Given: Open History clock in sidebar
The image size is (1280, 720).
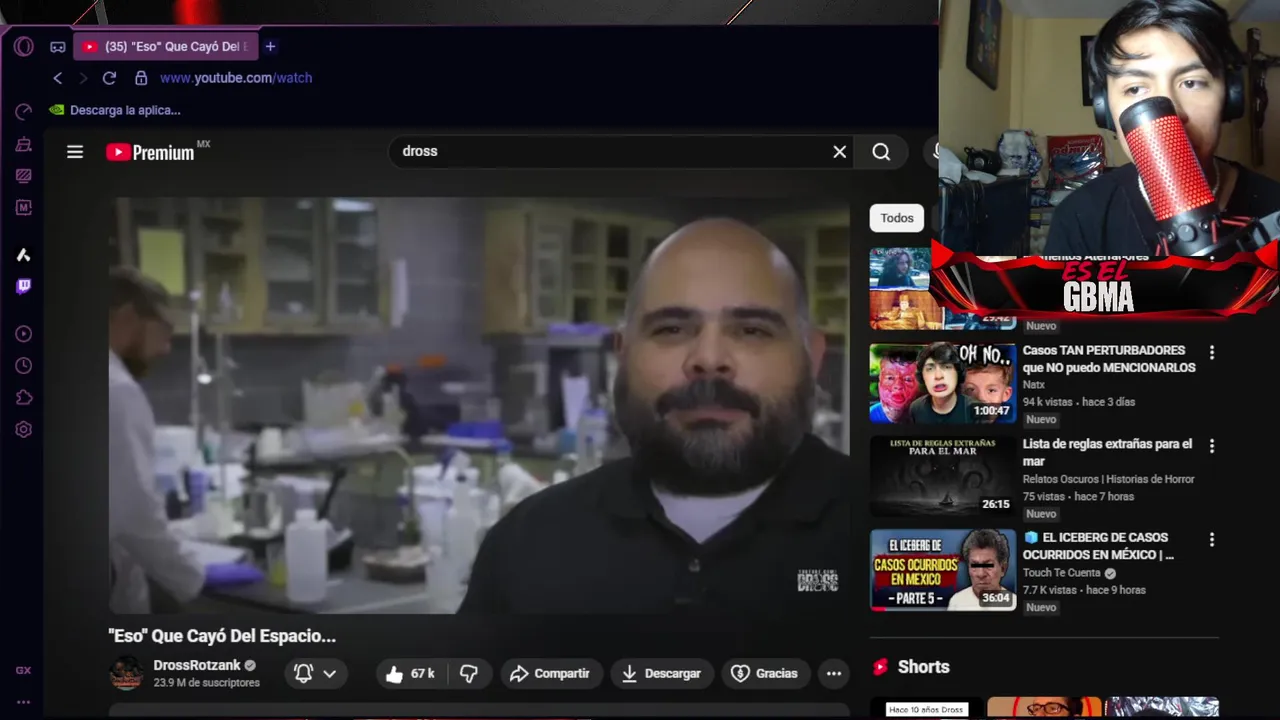Looking at the screenshot, I should tap(24, 366).
